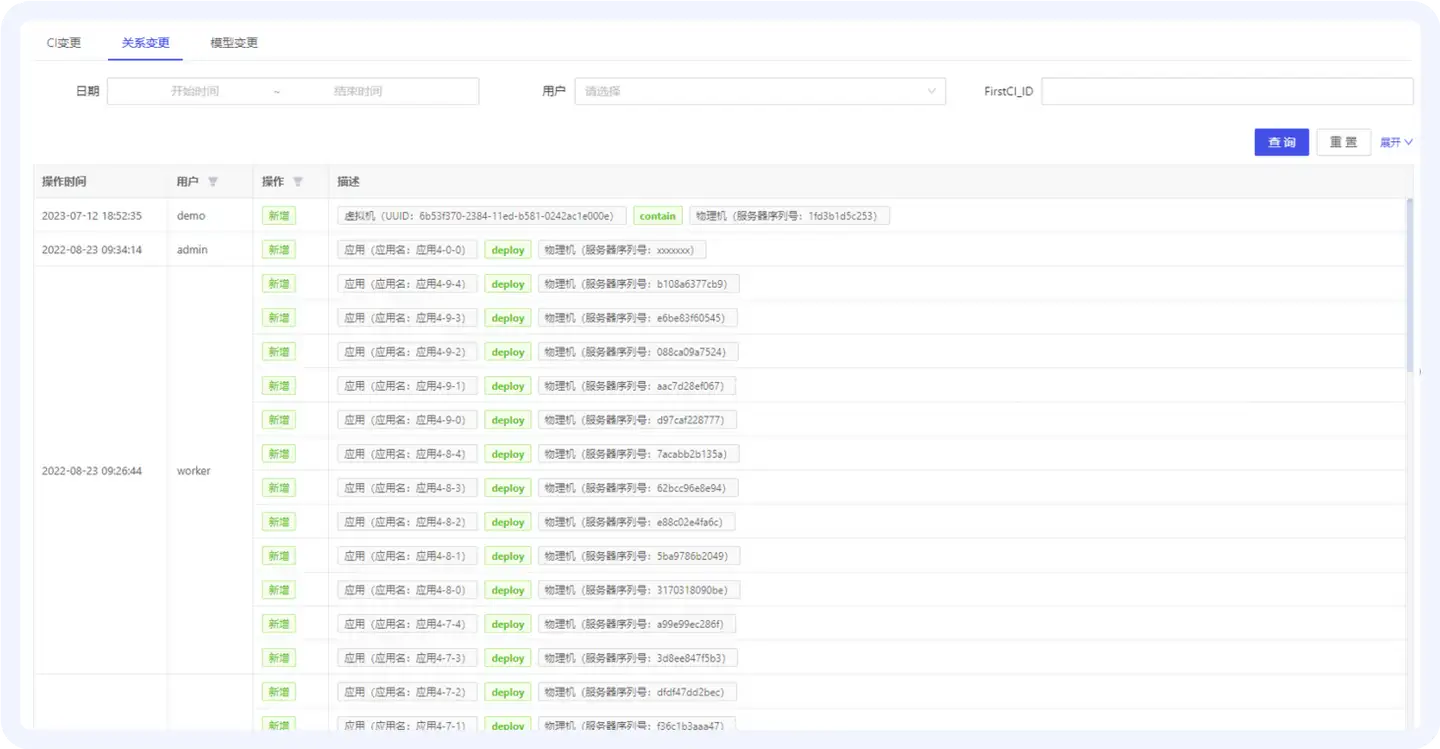Click the 新增 tag in 应用4-9-1 row

(279, 386)
